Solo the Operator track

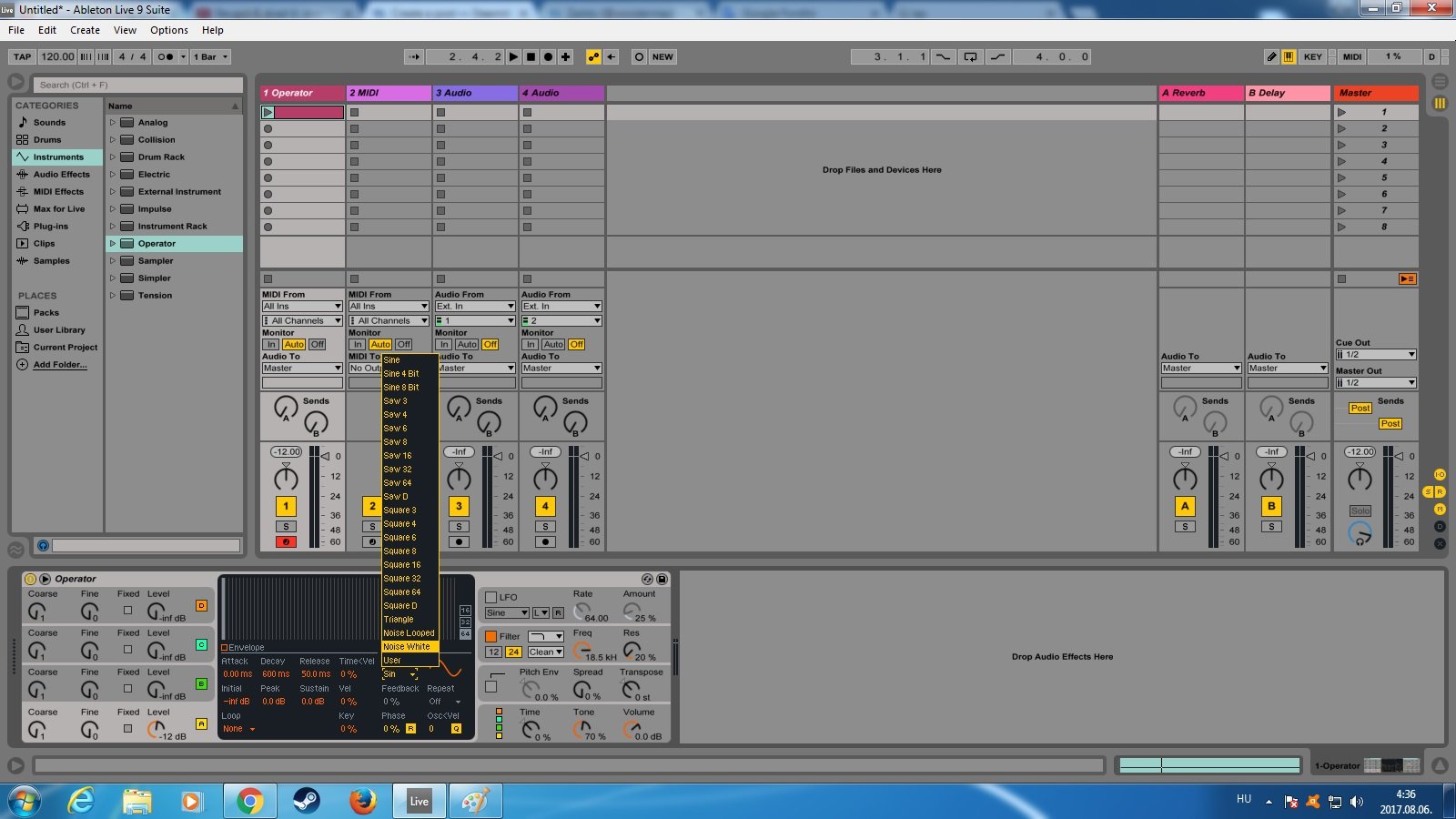[286, 527]
